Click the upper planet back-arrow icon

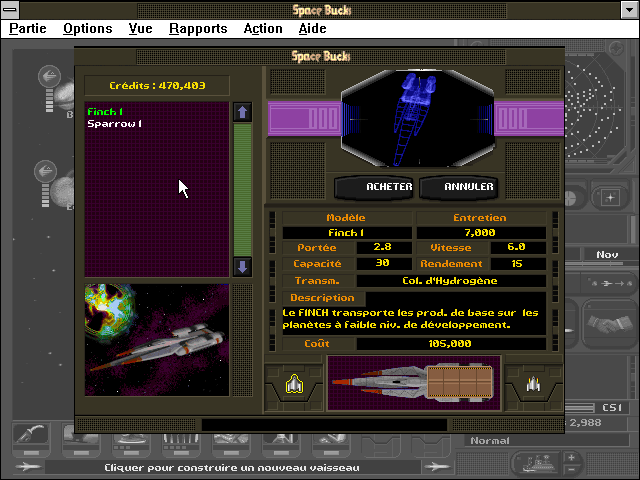coord(49,76)
